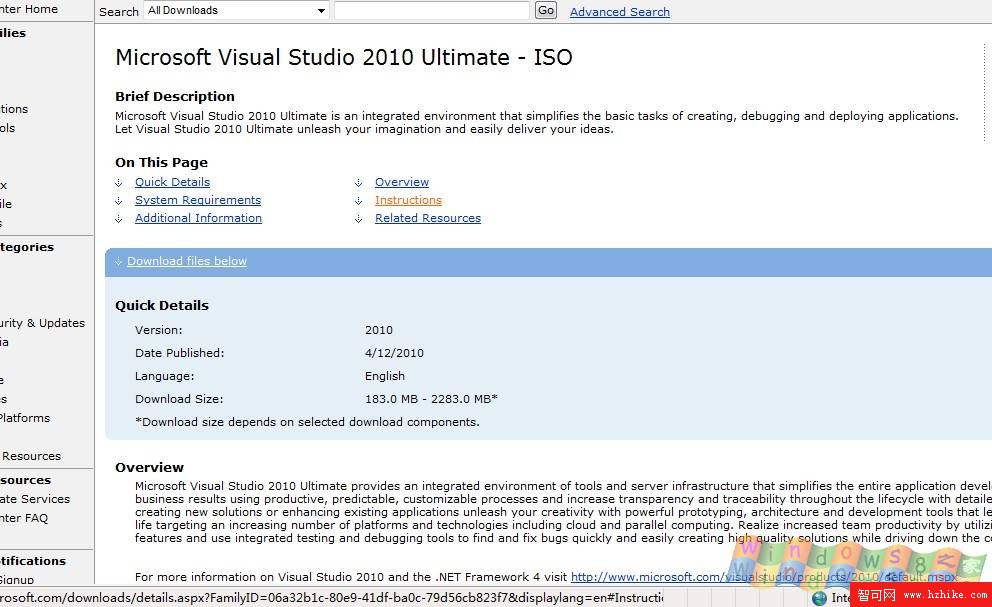Click the footnote about selected download components
Screen dimensions: 992x607
click(x=307, y=422)
